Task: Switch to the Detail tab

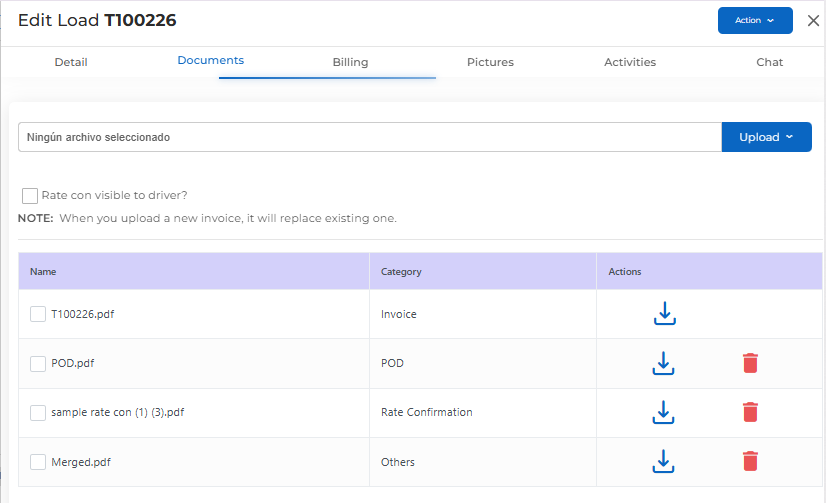Action: (71, 62)
